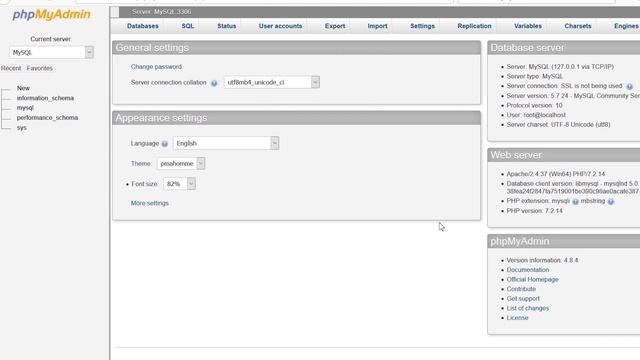
Task: Click help icon after mbstring extension
Action: [x=611, y=202]
